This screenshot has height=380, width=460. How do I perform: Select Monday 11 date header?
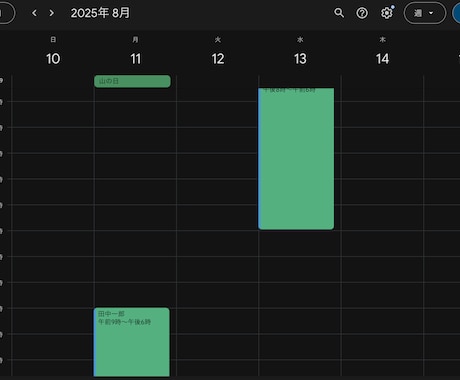135,59
